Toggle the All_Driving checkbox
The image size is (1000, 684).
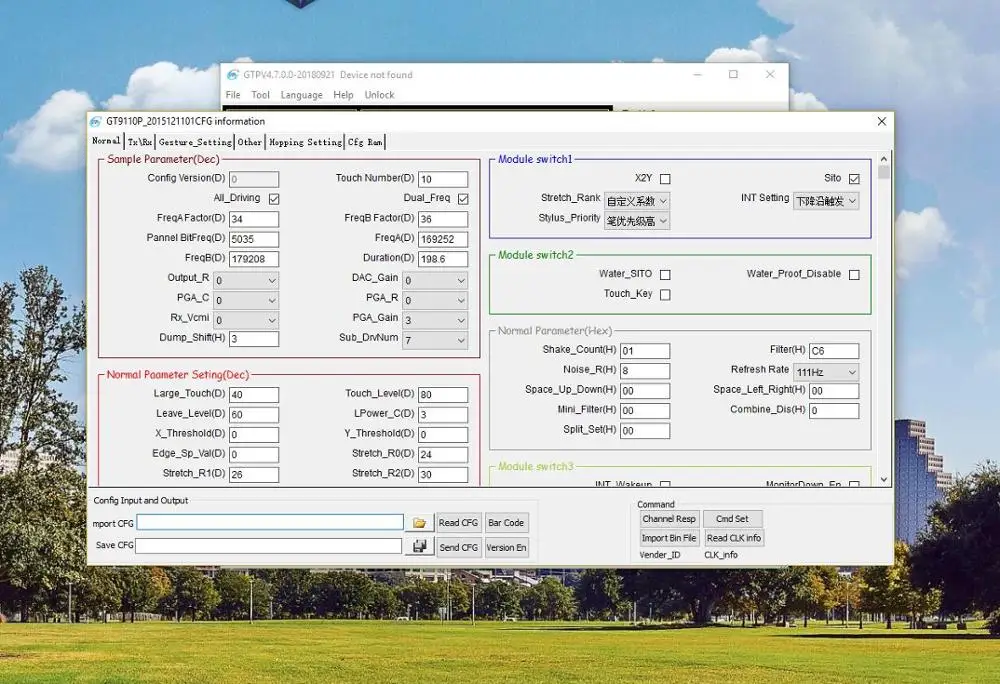tap(274, 199)
